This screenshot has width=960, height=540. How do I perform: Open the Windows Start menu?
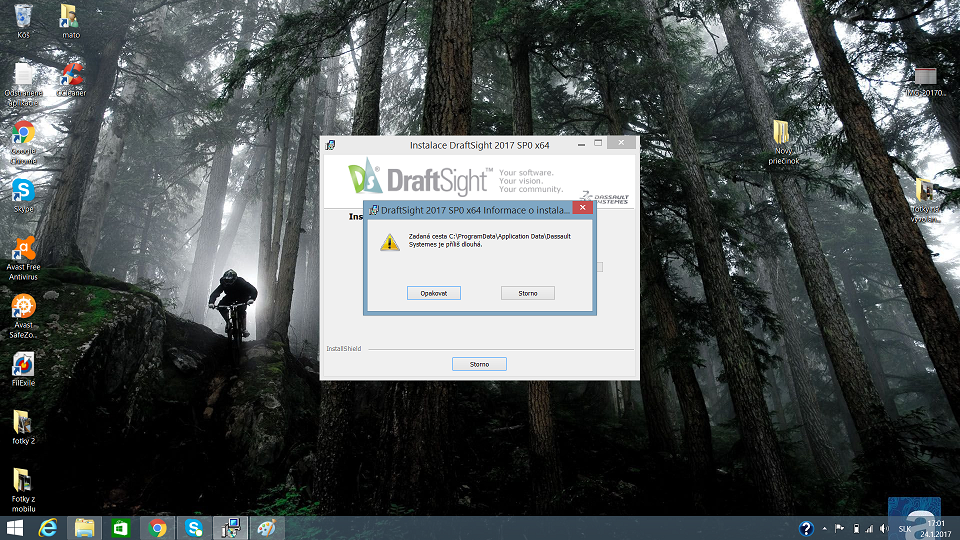14,528
